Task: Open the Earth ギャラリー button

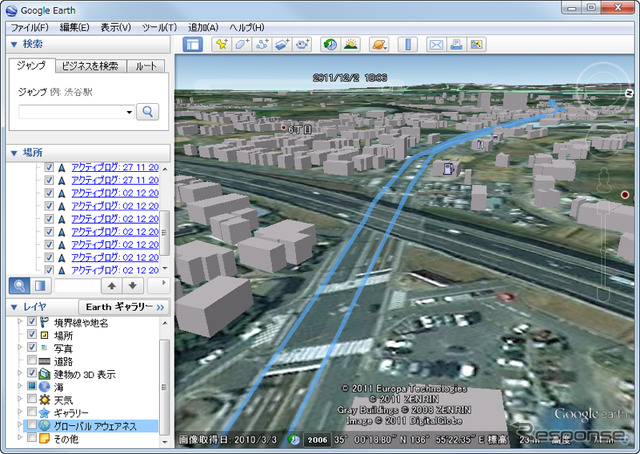Action: pyautogui.click(x=123, y=307)
